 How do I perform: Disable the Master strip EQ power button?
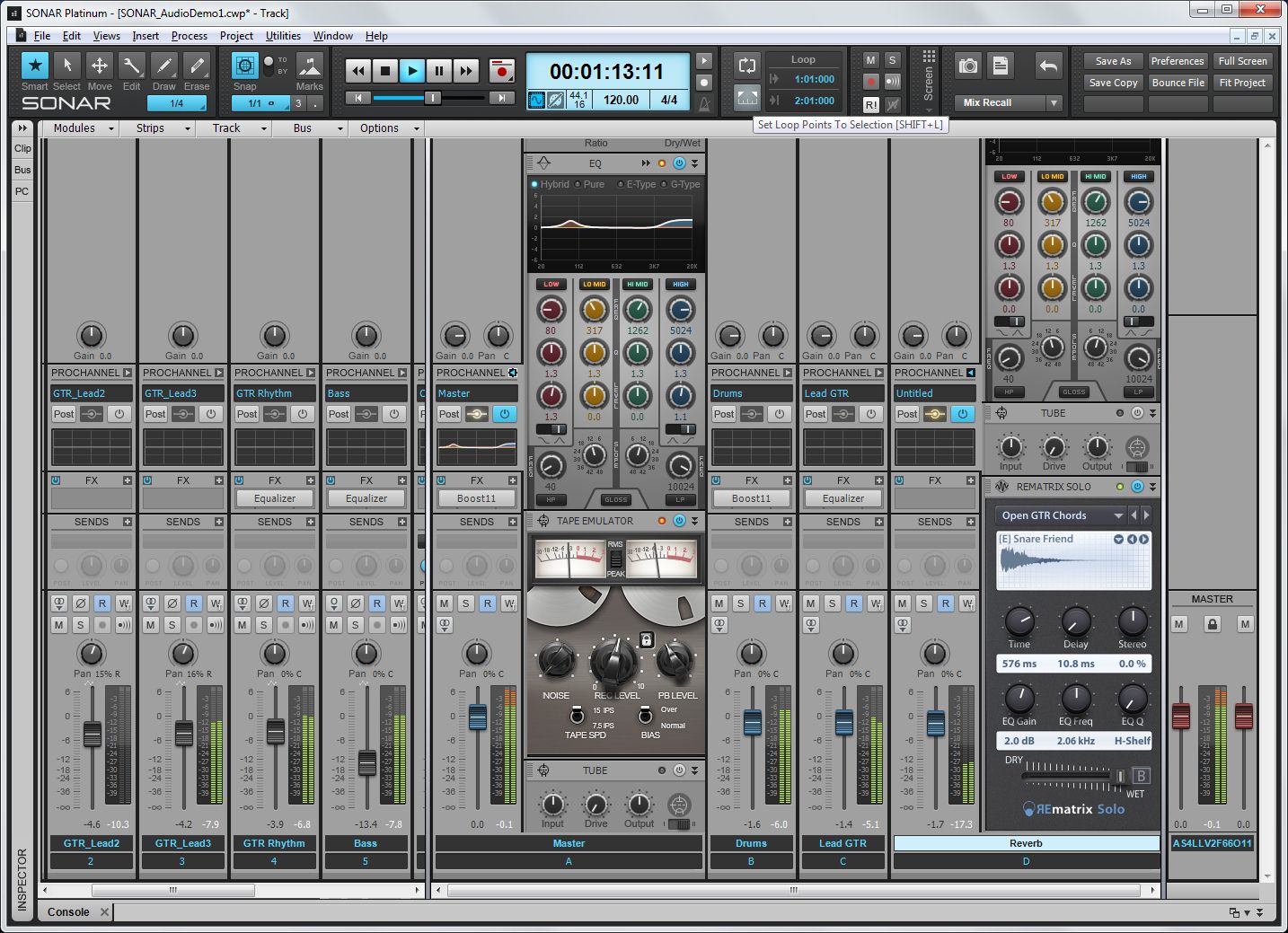click(x=504, y=414)
